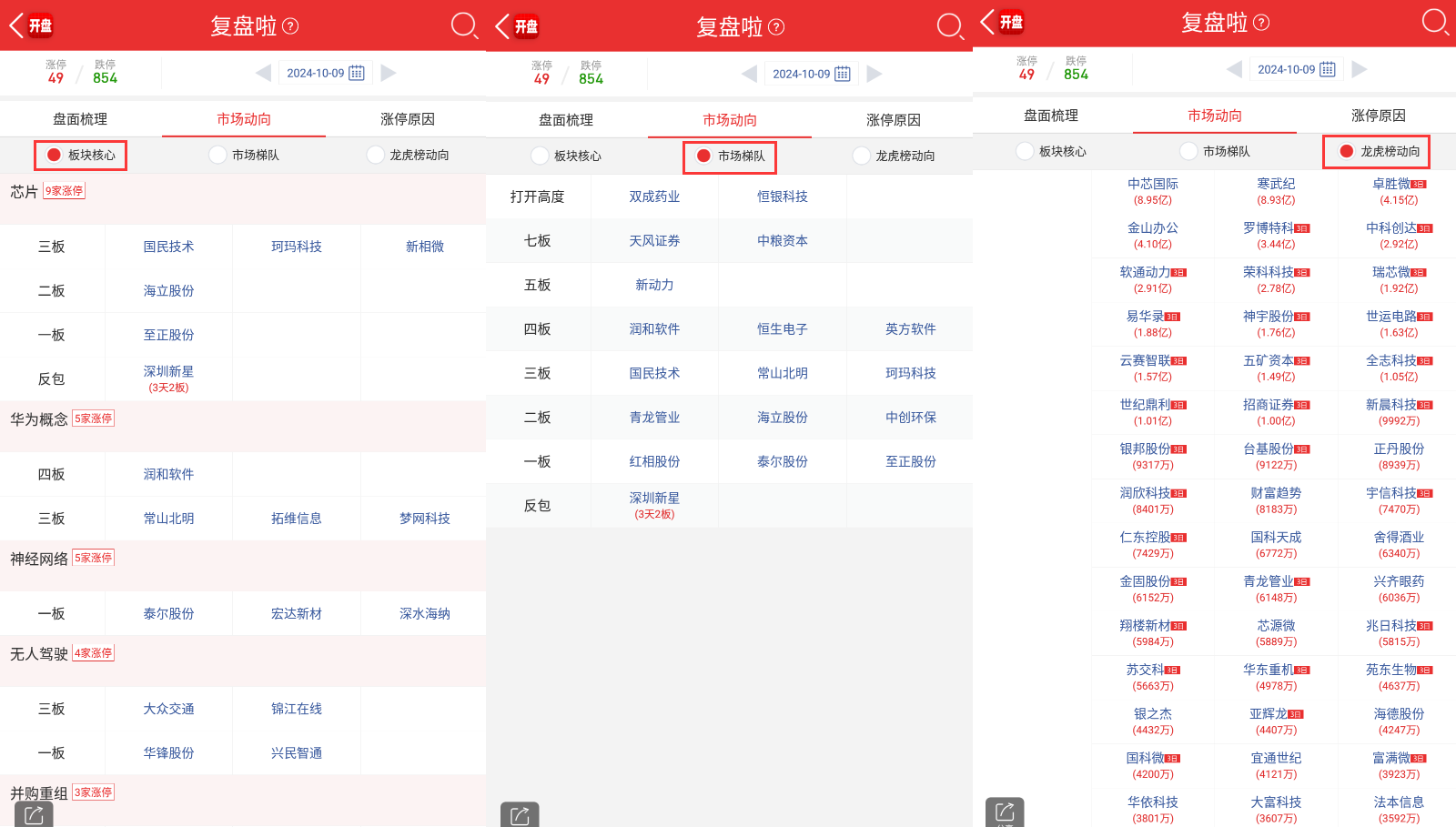The width and height of the screenshot is (1456, 827).
Task: Open 双成药业 in 打开高度 row
Action: (x=654, y=197)
